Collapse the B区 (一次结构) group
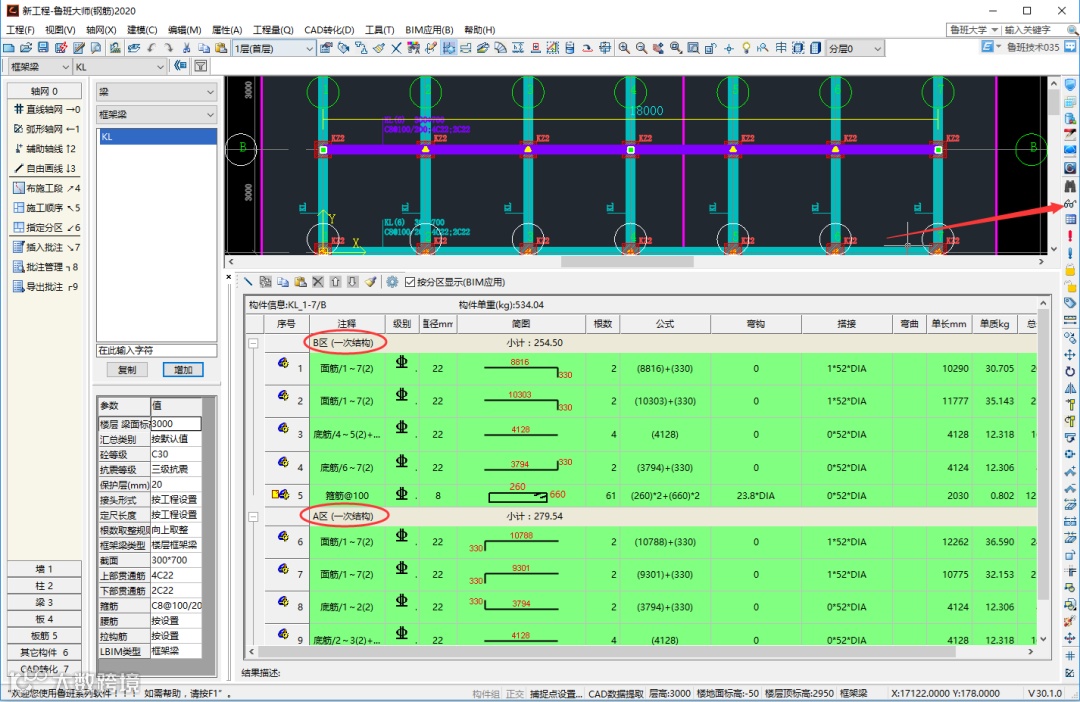Viewport: 1080px width, 702px height. (x=253, y=343)
